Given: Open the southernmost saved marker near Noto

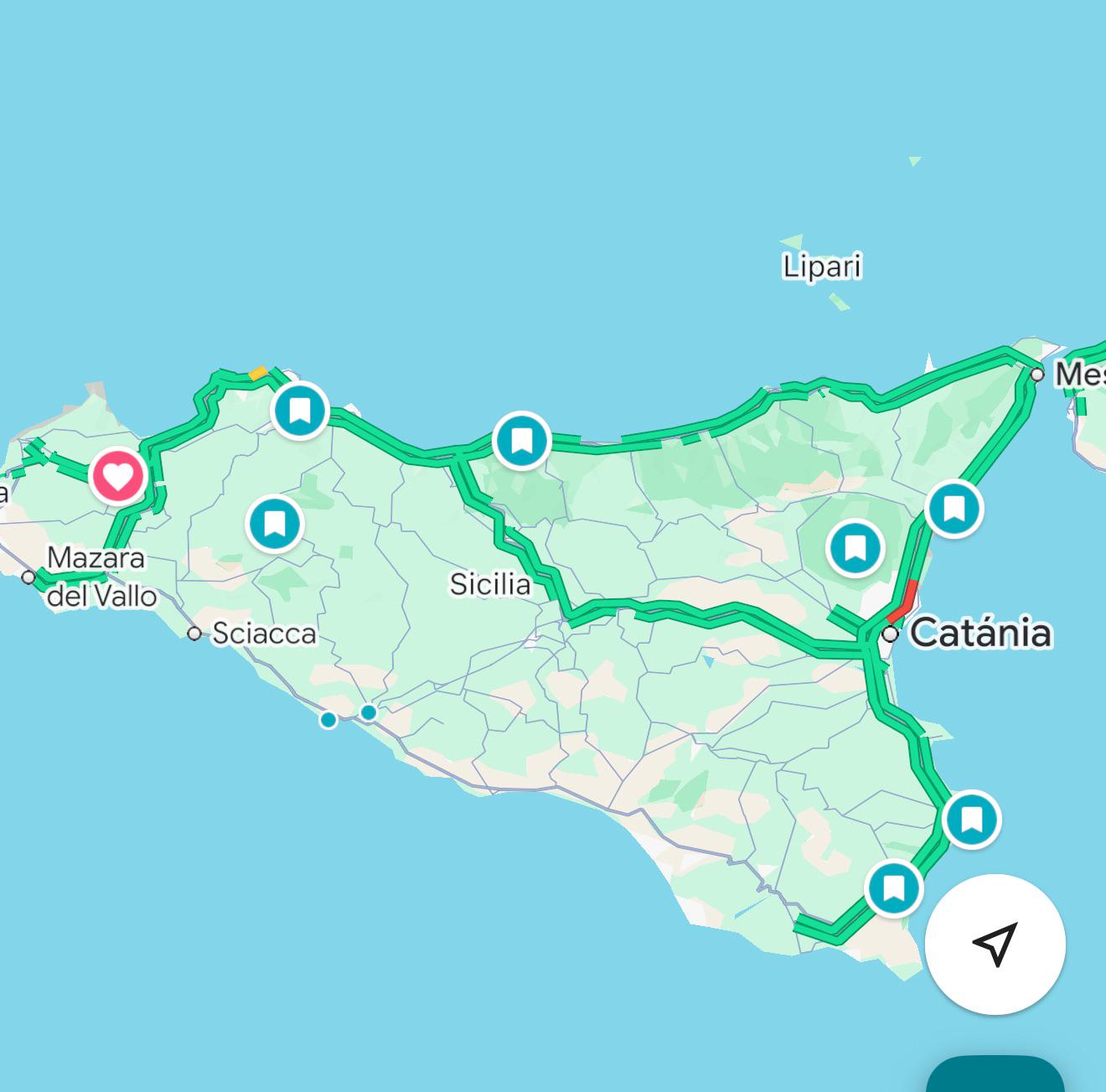Looking at the screenshot, I should click(894, 888).
